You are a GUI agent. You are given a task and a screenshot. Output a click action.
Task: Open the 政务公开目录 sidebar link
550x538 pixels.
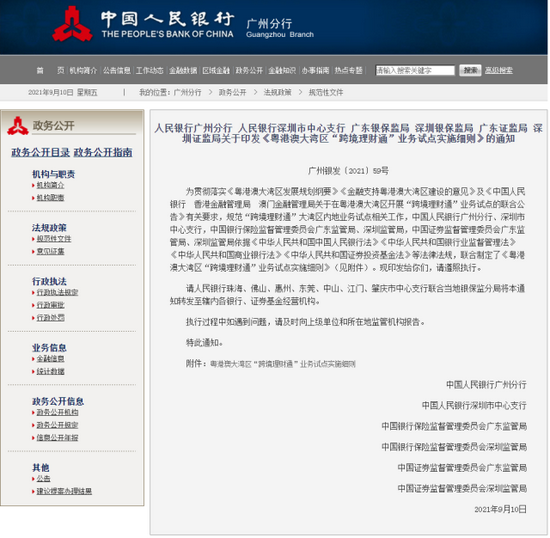click(x=41, y=153)
